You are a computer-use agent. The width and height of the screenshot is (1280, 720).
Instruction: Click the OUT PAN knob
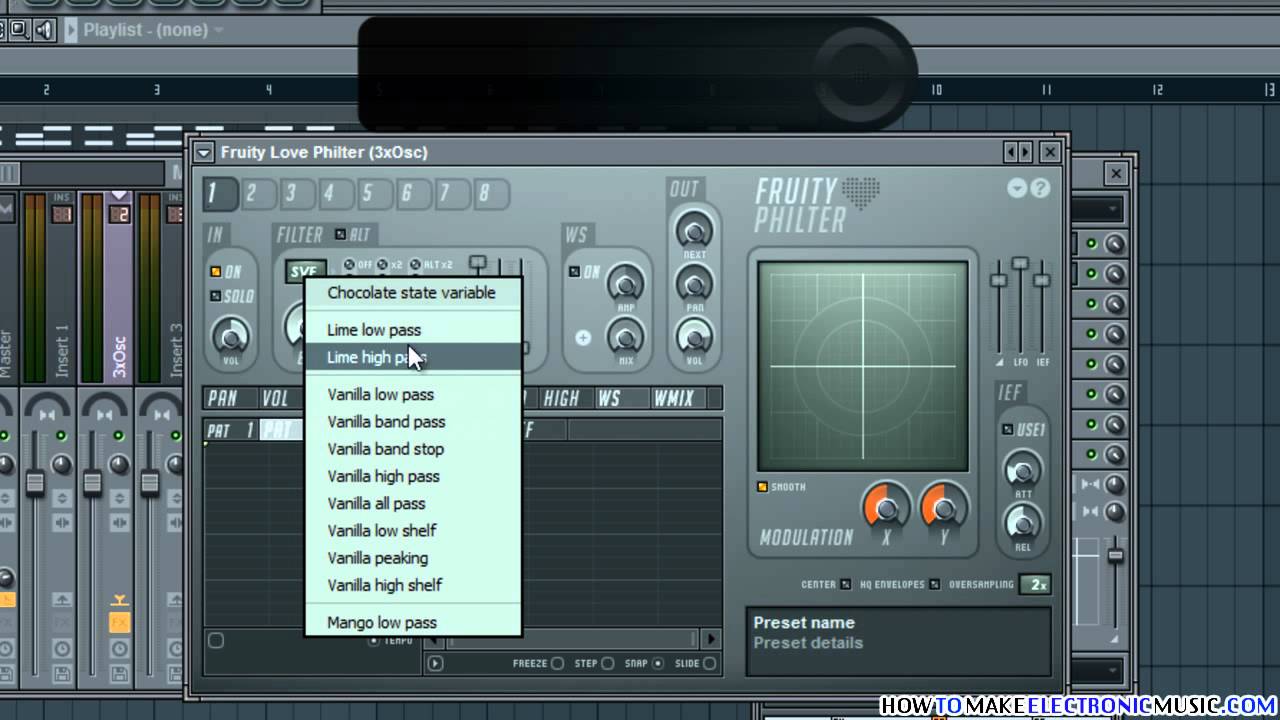[x=694, y=284]
